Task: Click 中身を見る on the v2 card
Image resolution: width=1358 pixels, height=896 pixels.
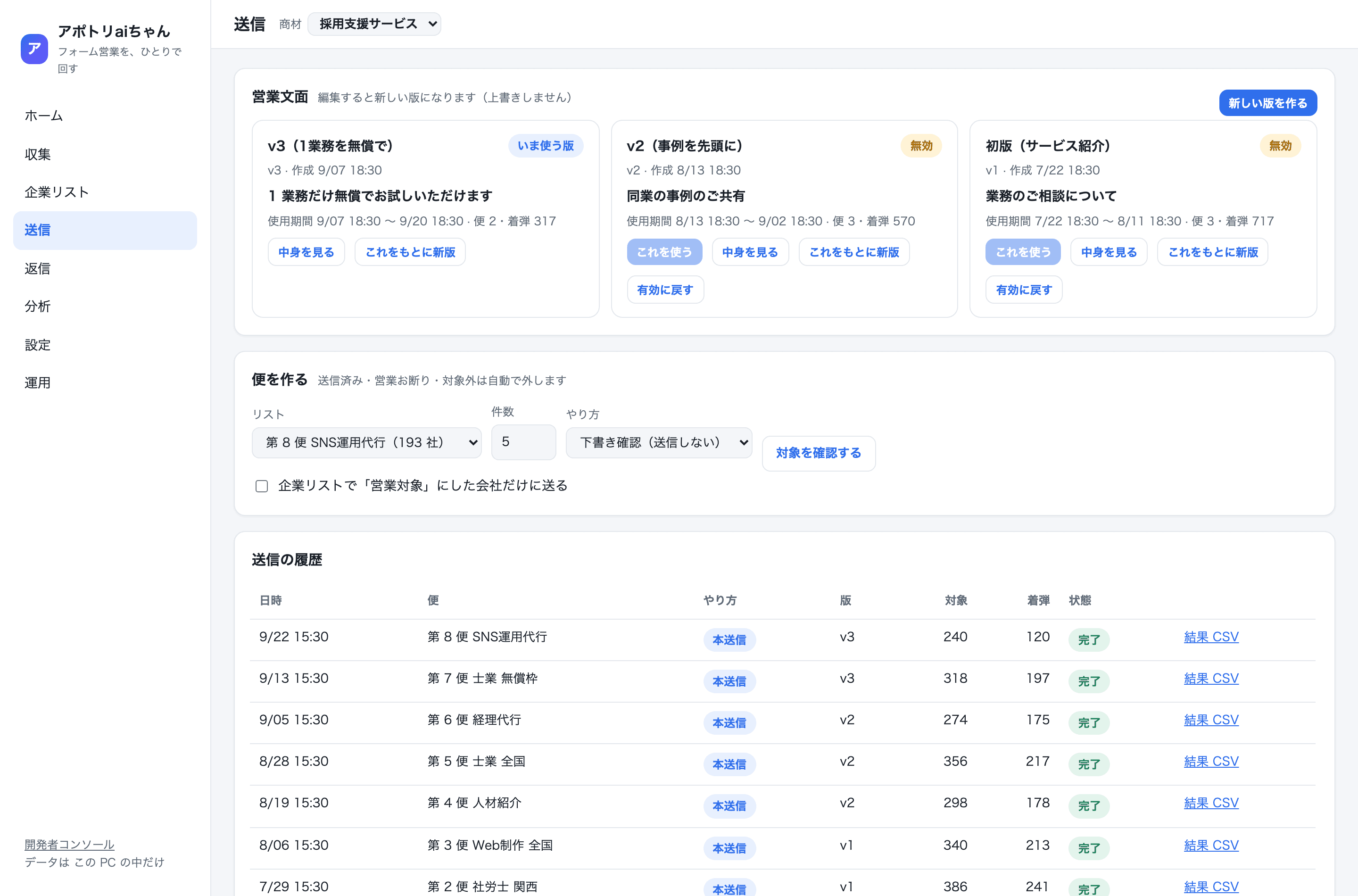Action: pyautogui.click(x=750, y=252)
